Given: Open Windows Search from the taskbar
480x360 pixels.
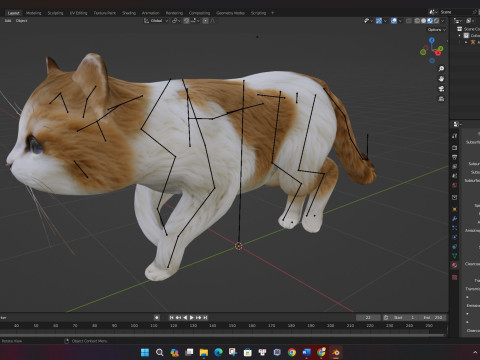Looking at the screenshot, I should point(160,352).
